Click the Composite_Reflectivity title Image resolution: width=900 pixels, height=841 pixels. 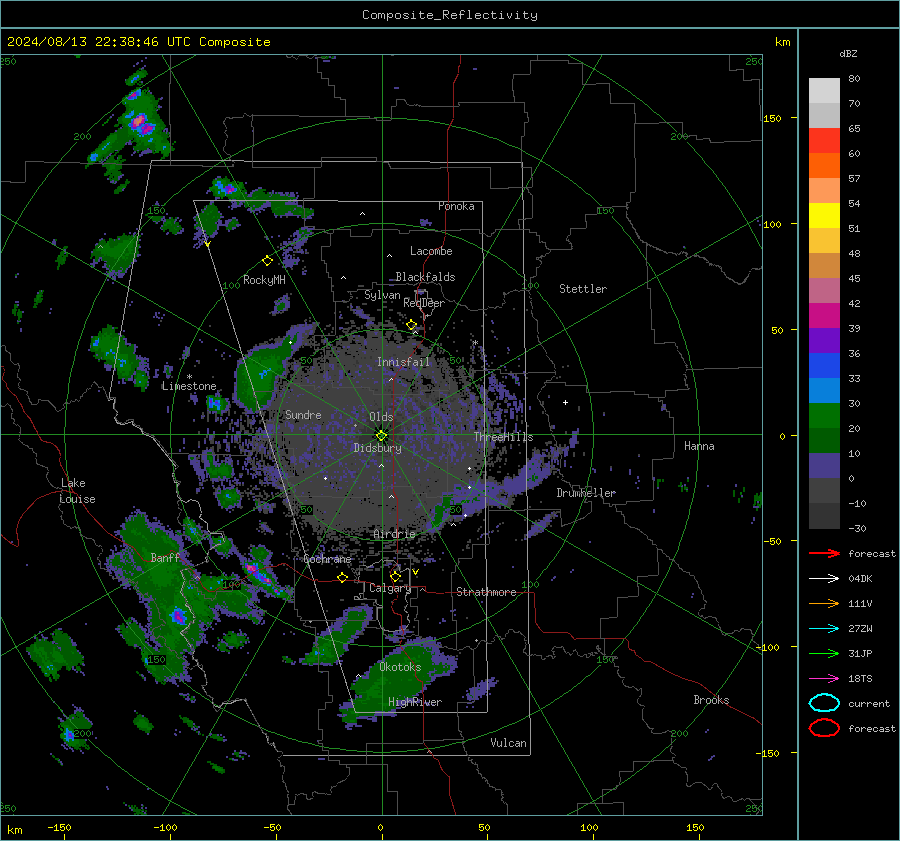click(450, 15)
